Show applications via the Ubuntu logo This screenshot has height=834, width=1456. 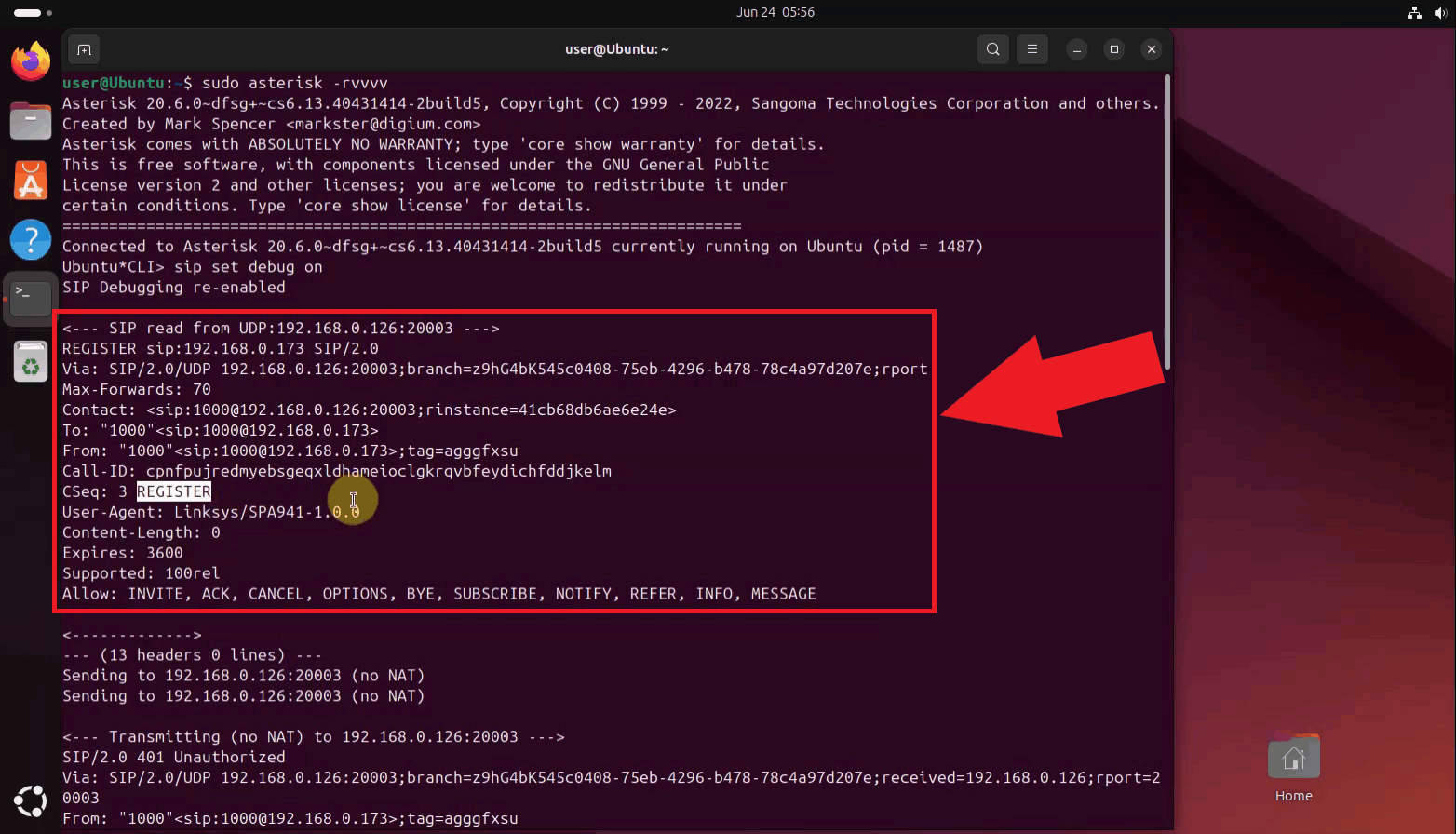tap(31, 800)
